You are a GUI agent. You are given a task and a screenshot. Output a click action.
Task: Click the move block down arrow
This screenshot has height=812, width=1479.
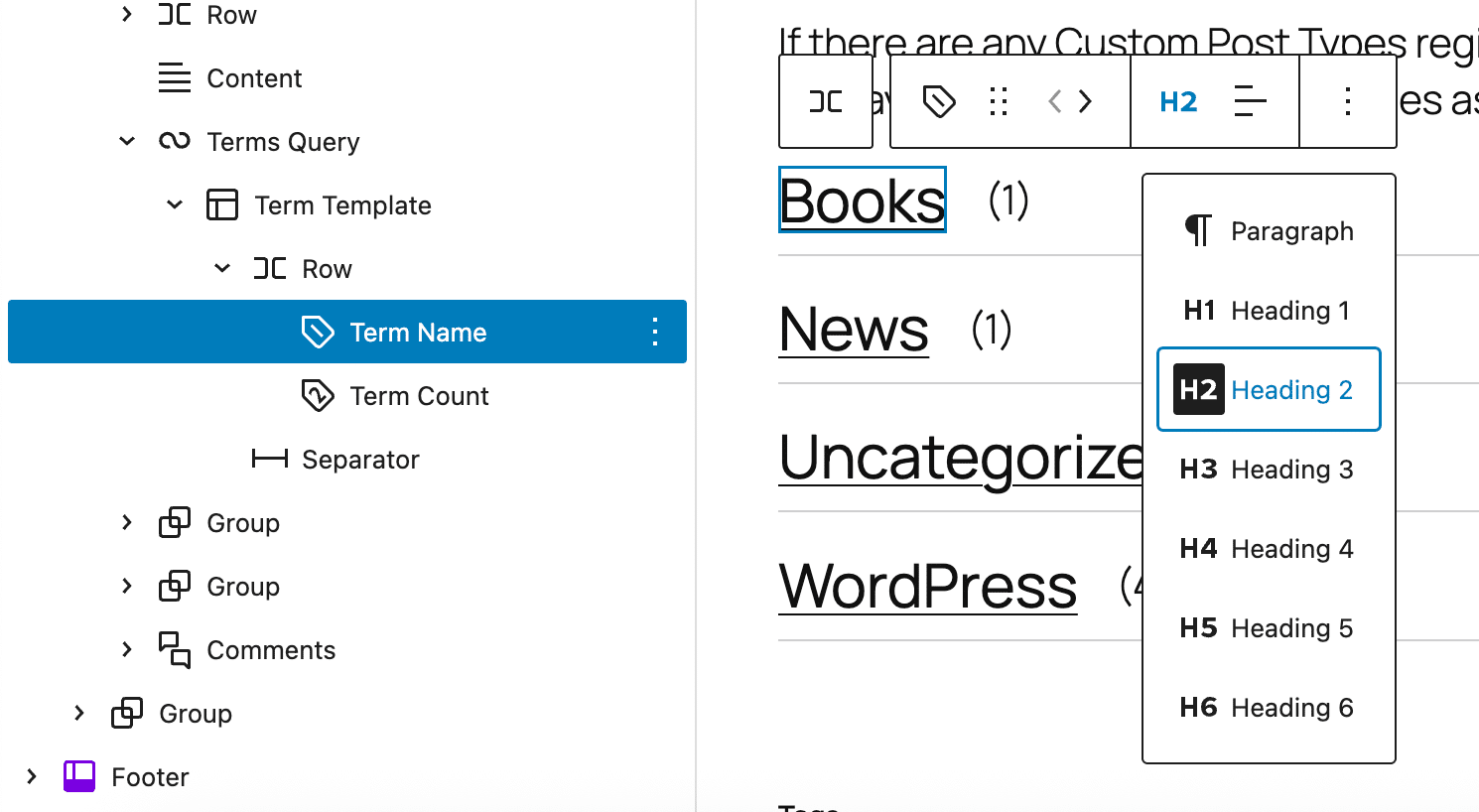point(1085,100)
